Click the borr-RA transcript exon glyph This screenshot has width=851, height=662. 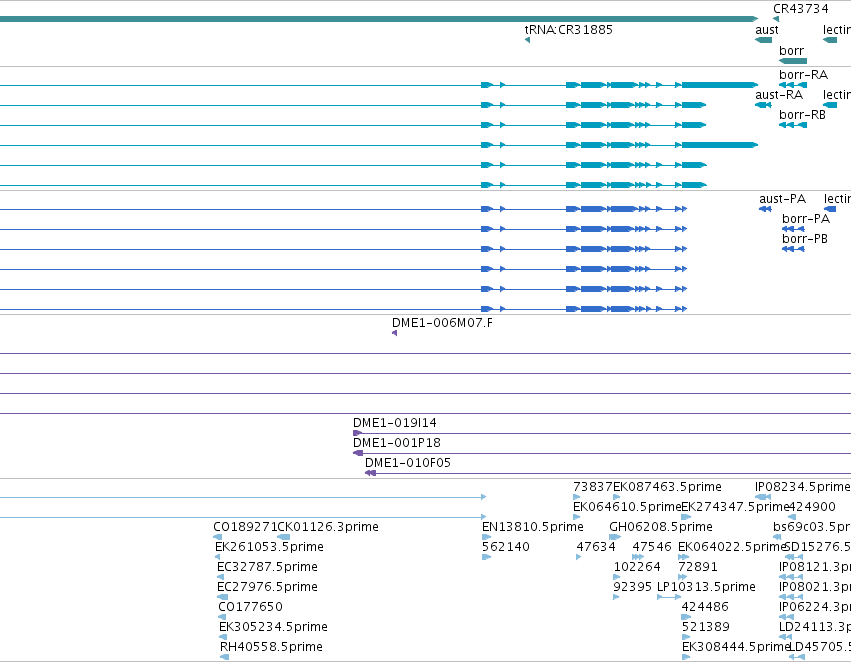pyautogui.click(x=793, y=85)
